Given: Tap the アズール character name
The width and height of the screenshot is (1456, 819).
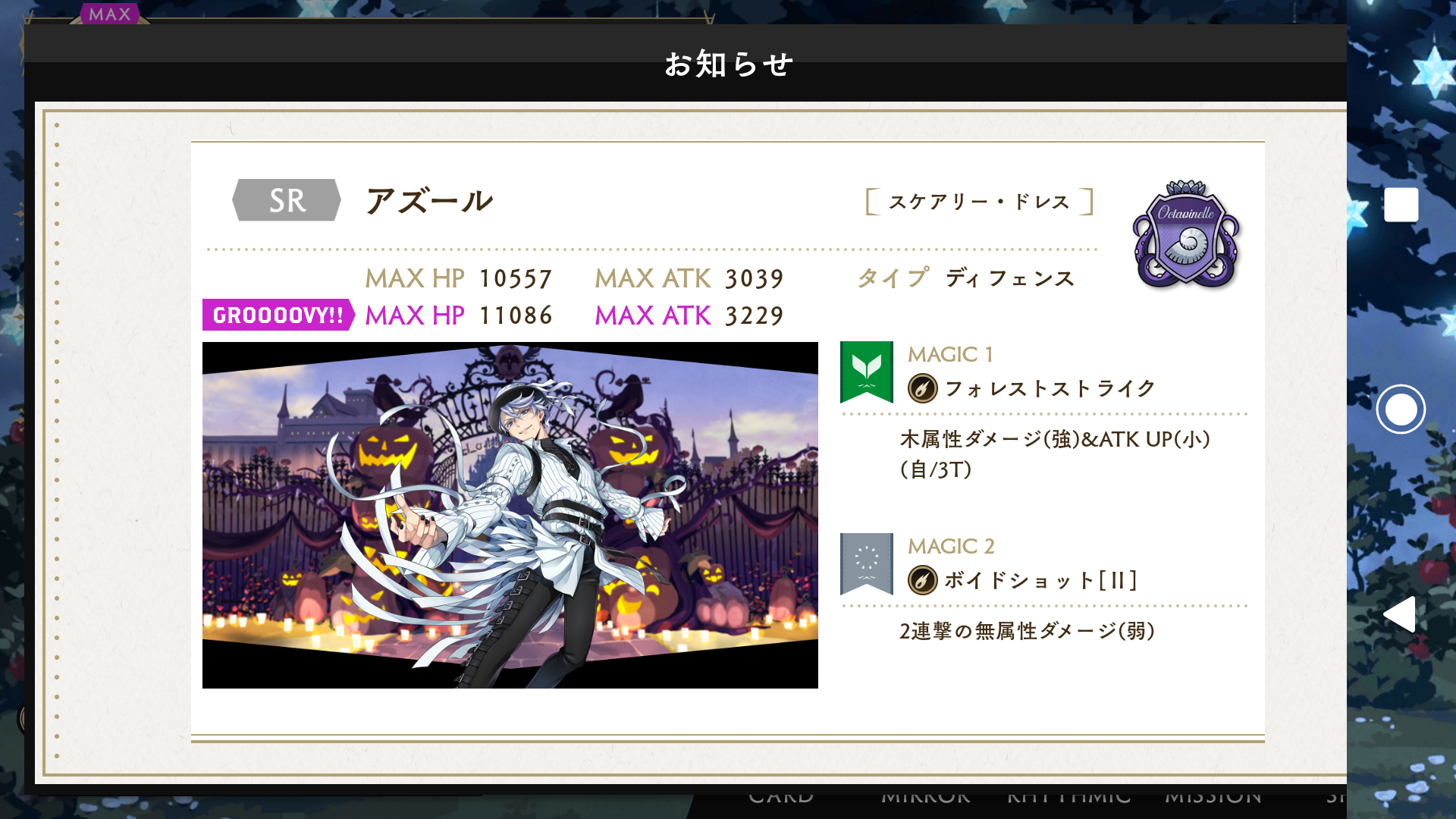Looking at the screenshot, I should (429, 201).
